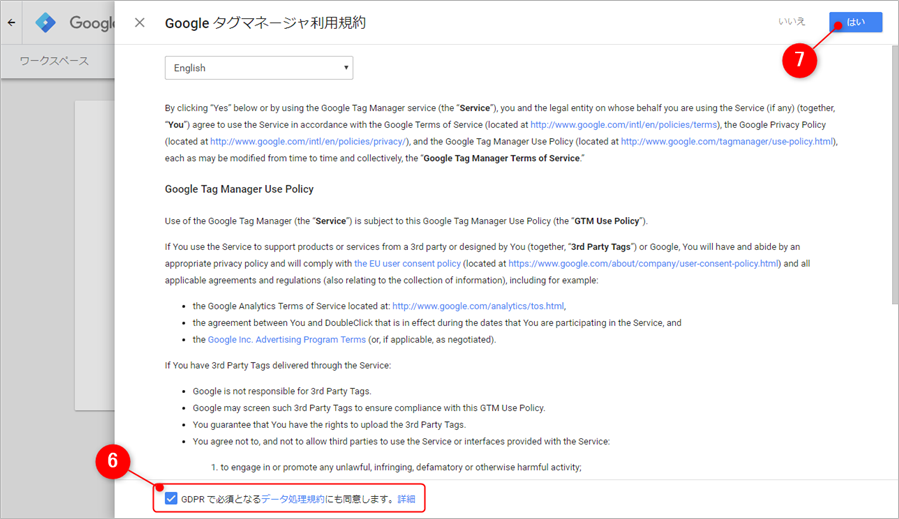Click the Google Tag Manager Use Policy heading
The height and width of the screenshot is (519, 899).
239,189
